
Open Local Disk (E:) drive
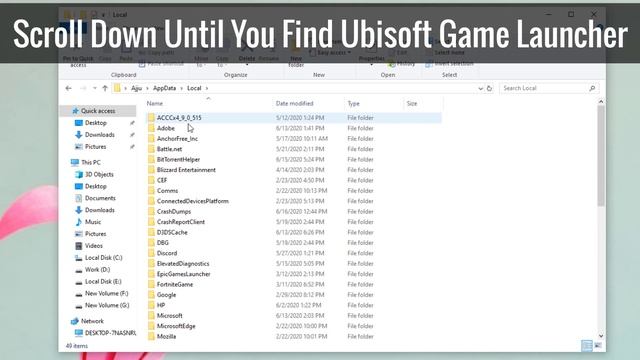(x=103, y=282)
